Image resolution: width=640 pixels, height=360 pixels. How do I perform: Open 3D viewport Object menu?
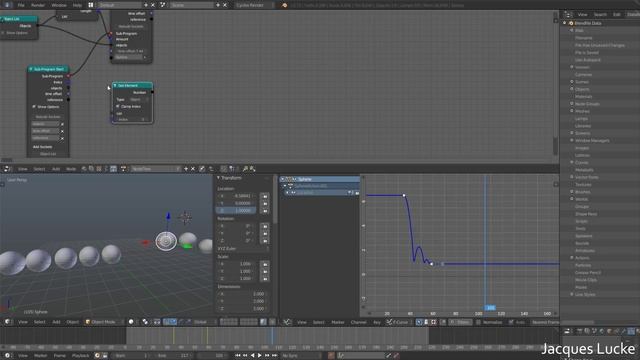(x=72, y=322)
